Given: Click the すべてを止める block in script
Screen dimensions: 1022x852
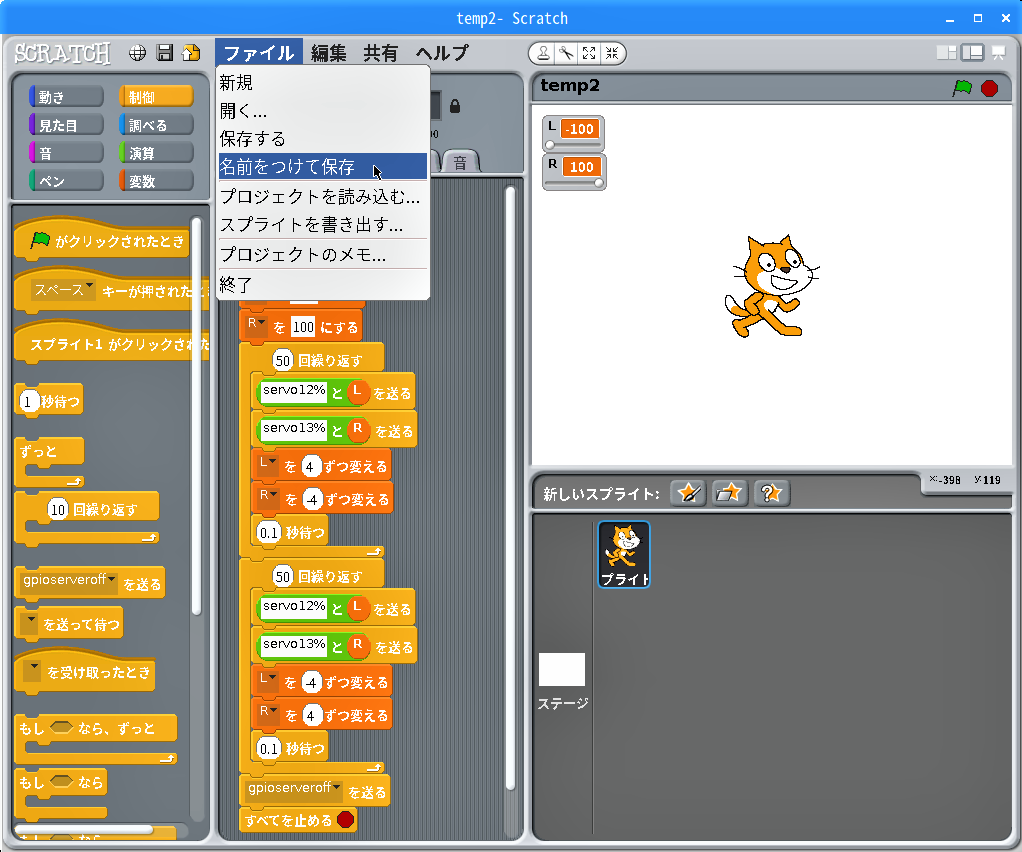Looking at the screenshot, I should (299, 820).
